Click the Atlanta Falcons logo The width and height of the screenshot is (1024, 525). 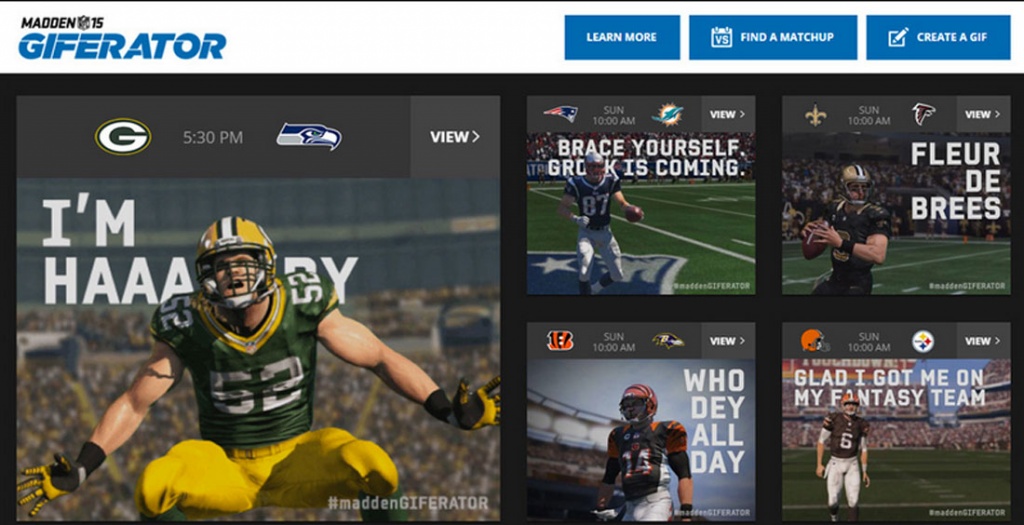click(x=923, y=114)
